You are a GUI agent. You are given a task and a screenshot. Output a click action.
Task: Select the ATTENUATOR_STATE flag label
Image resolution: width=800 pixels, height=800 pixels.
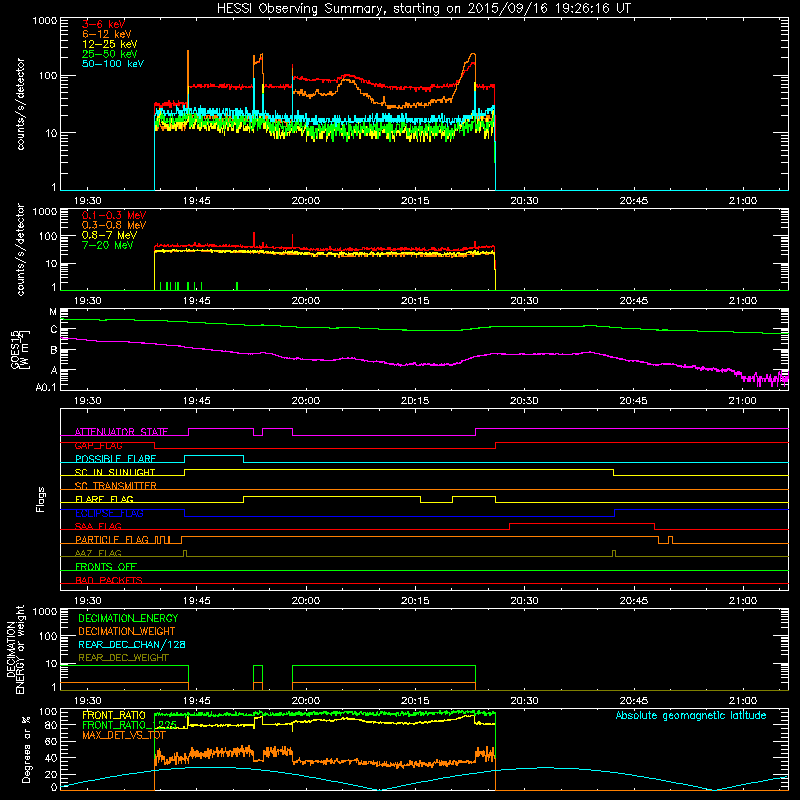(121, 432)
